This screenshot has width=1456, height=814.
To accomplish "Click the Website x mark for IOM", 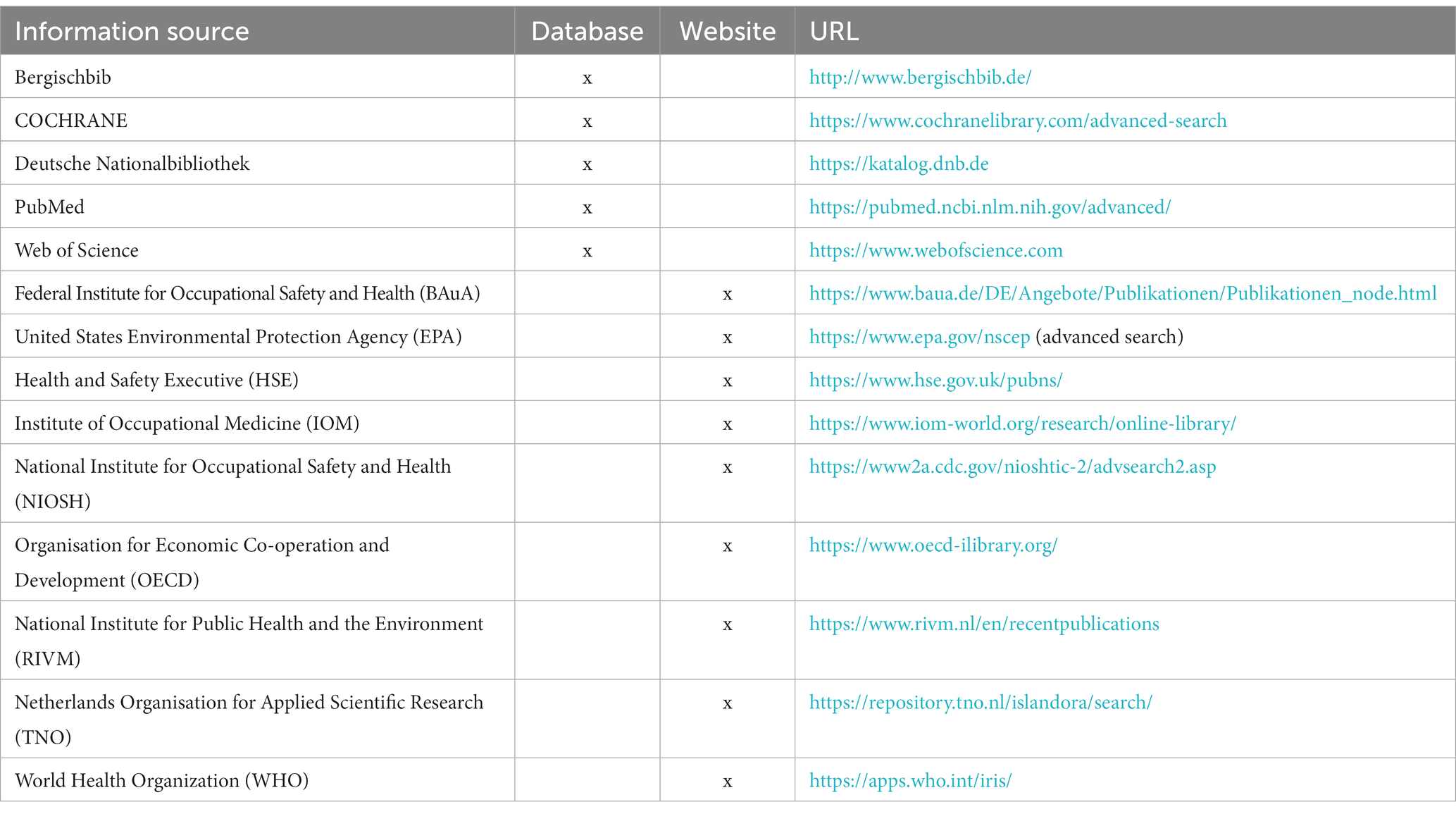I will (x=727, y=425).
